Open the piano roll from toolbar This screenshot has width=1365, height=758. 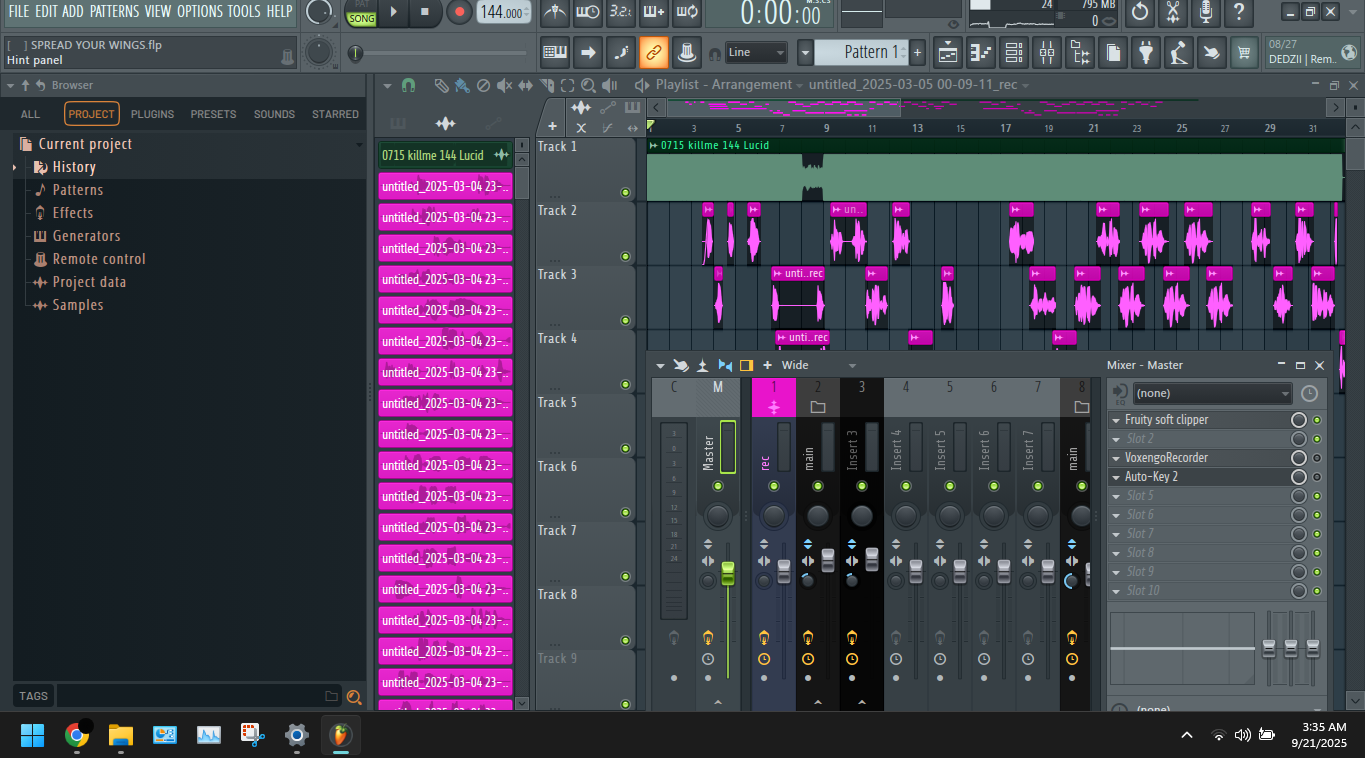[x=979, y=52]
